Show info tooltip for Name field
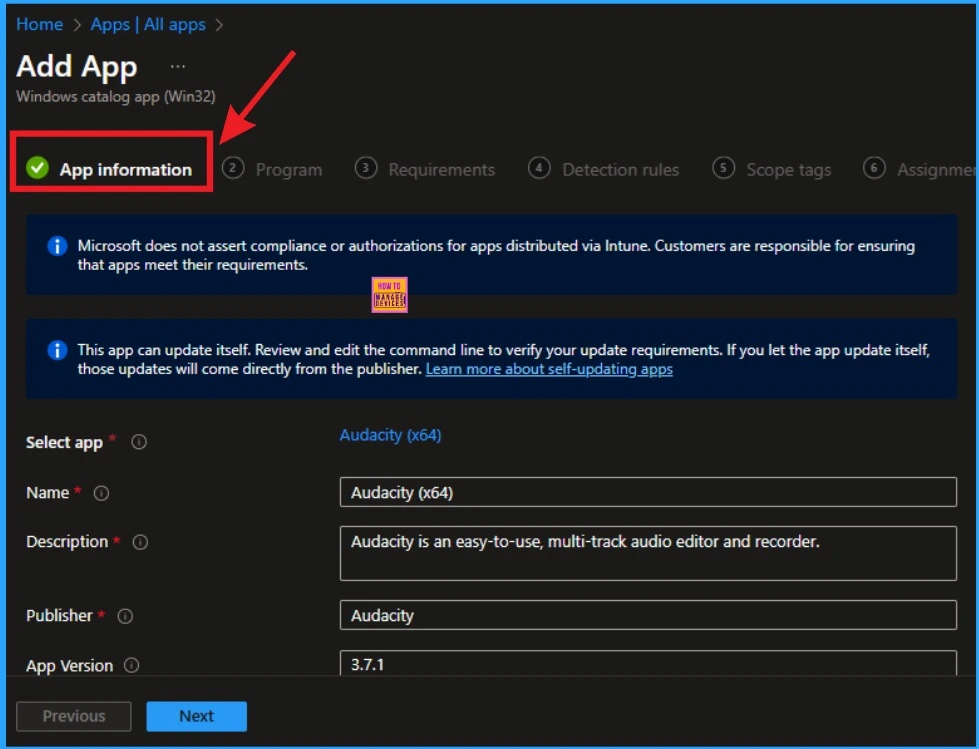Image resolution: width=979 pixels, height=749 pixels. click(101, 493)
